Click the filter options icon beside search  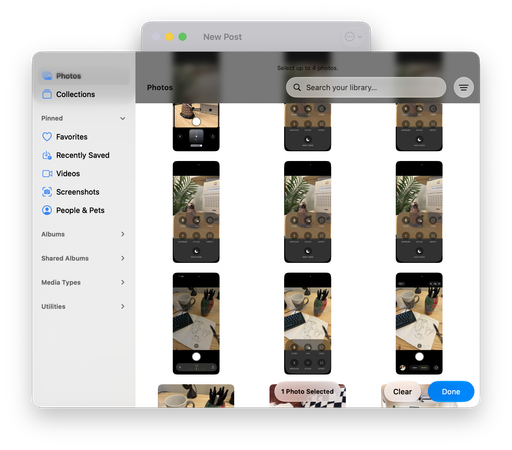pyautogui.click(x=463, y=88)
